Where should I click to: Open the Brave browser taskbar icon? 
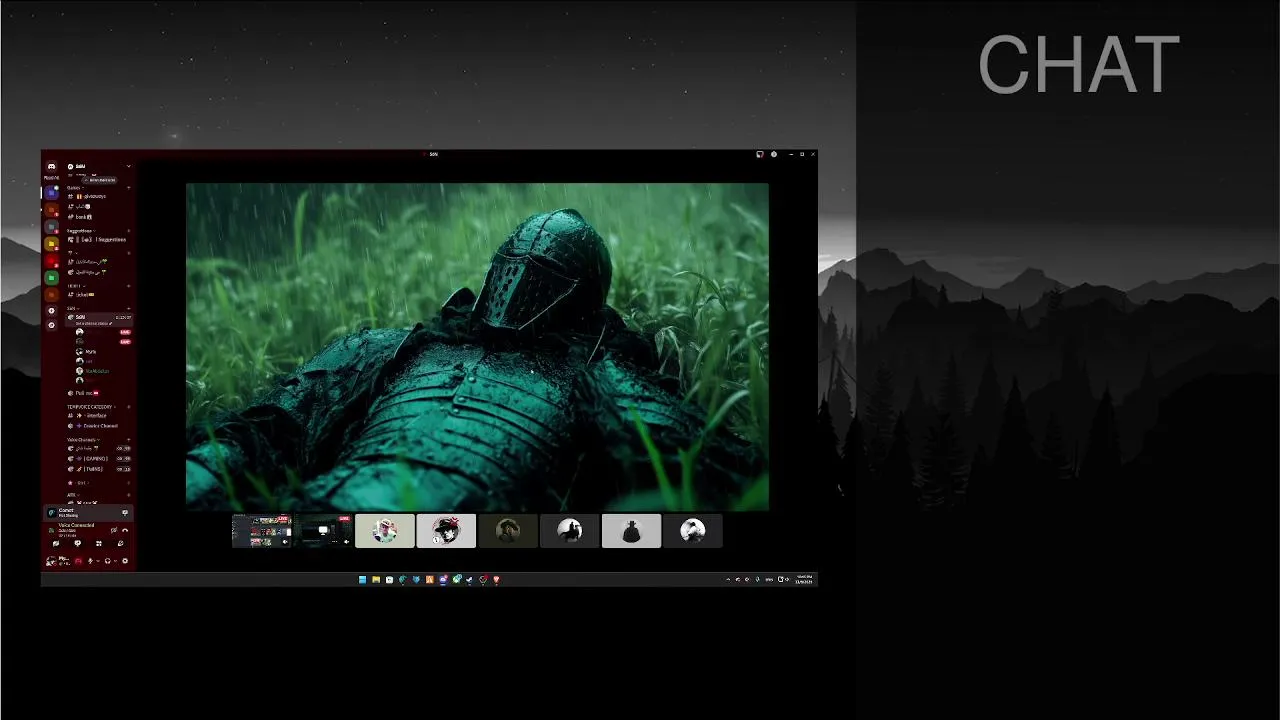[496, 579]
